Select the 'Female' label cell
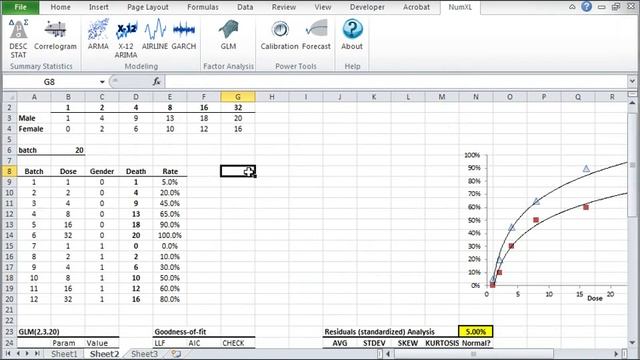 [34, 129]
